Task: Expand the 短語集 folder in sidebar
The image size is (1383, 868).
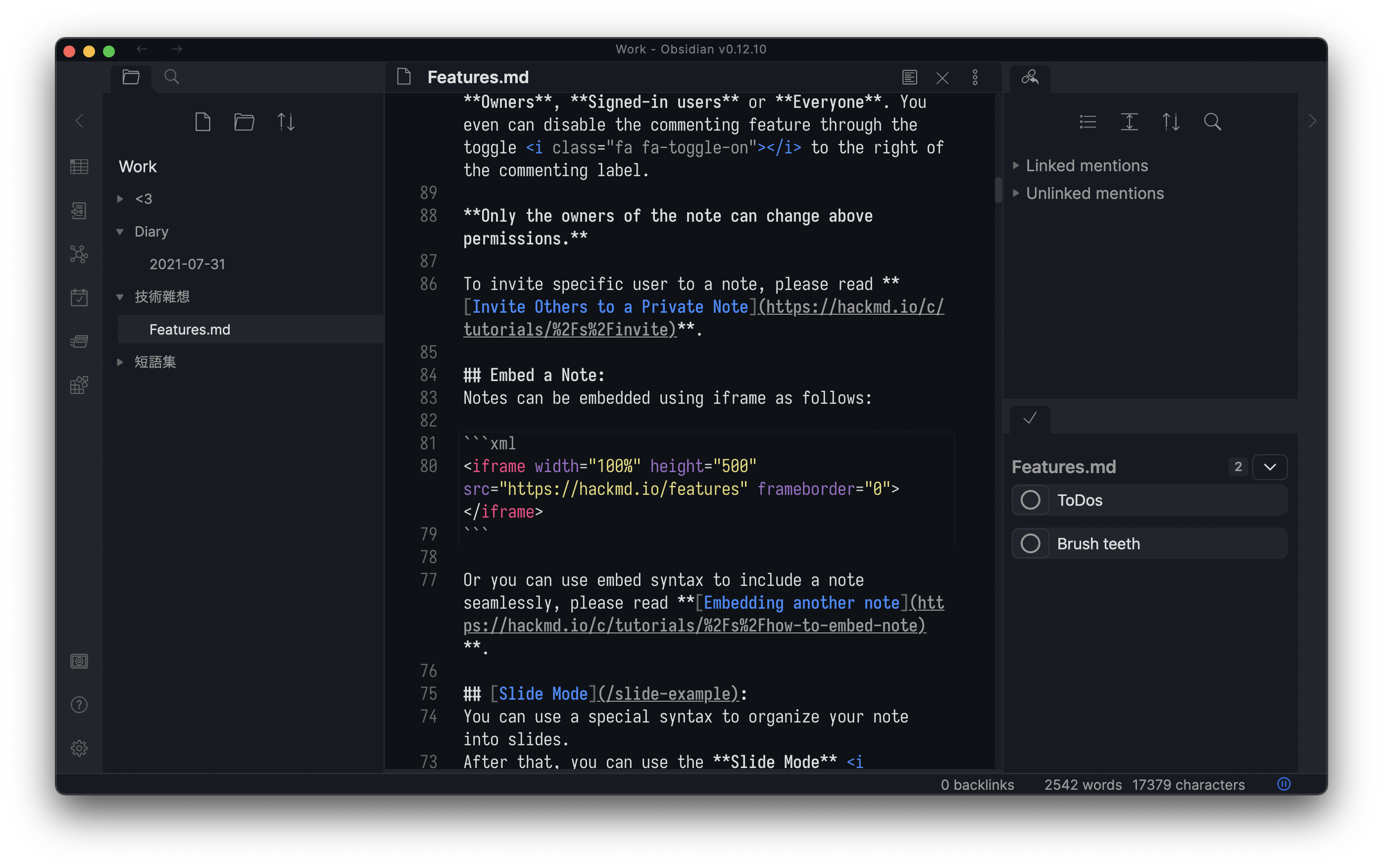Action: (x=120, y=362)
